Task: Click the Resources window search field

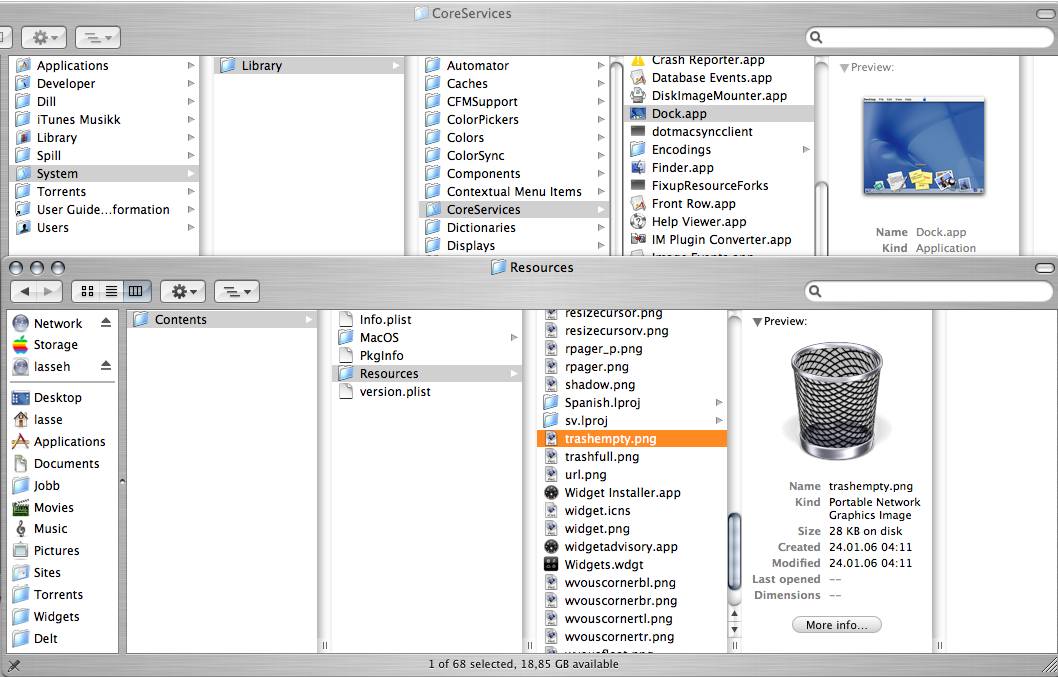Action: (x=929, y=291)
